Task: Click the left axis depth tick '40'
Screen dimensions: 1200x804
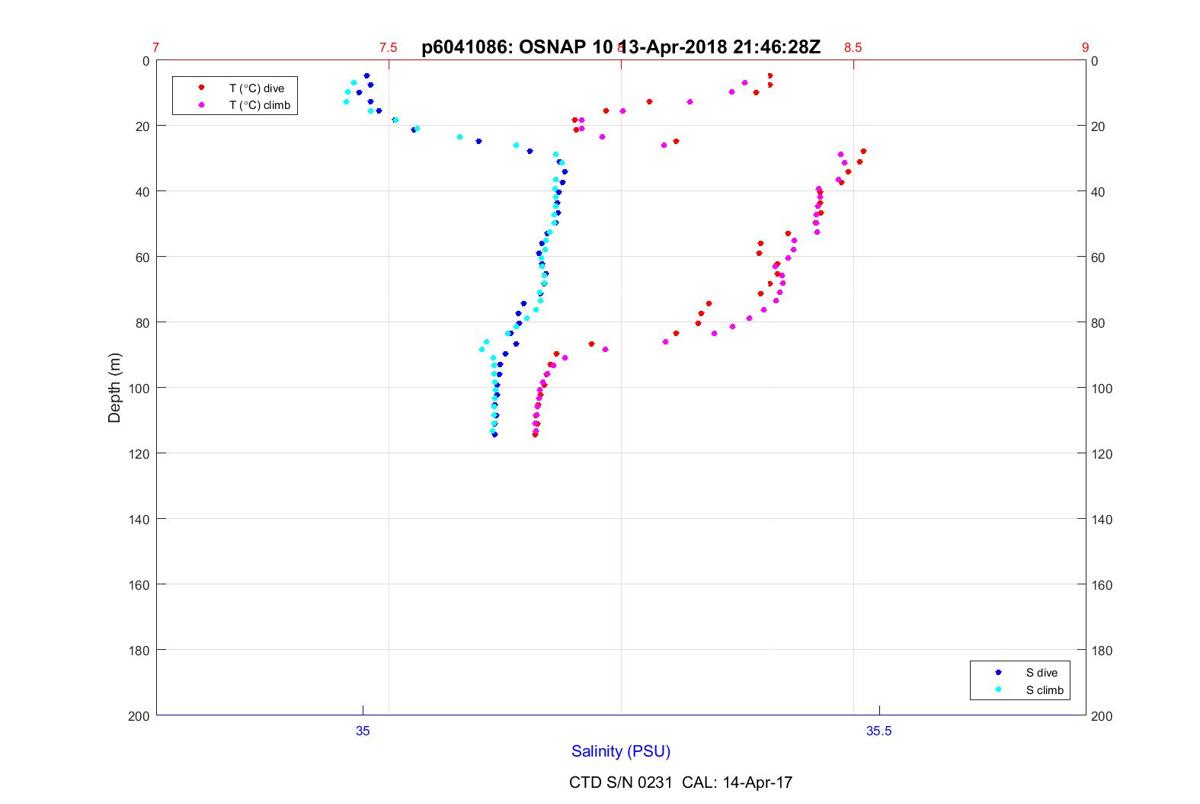Action: click(x=142, y=192)
